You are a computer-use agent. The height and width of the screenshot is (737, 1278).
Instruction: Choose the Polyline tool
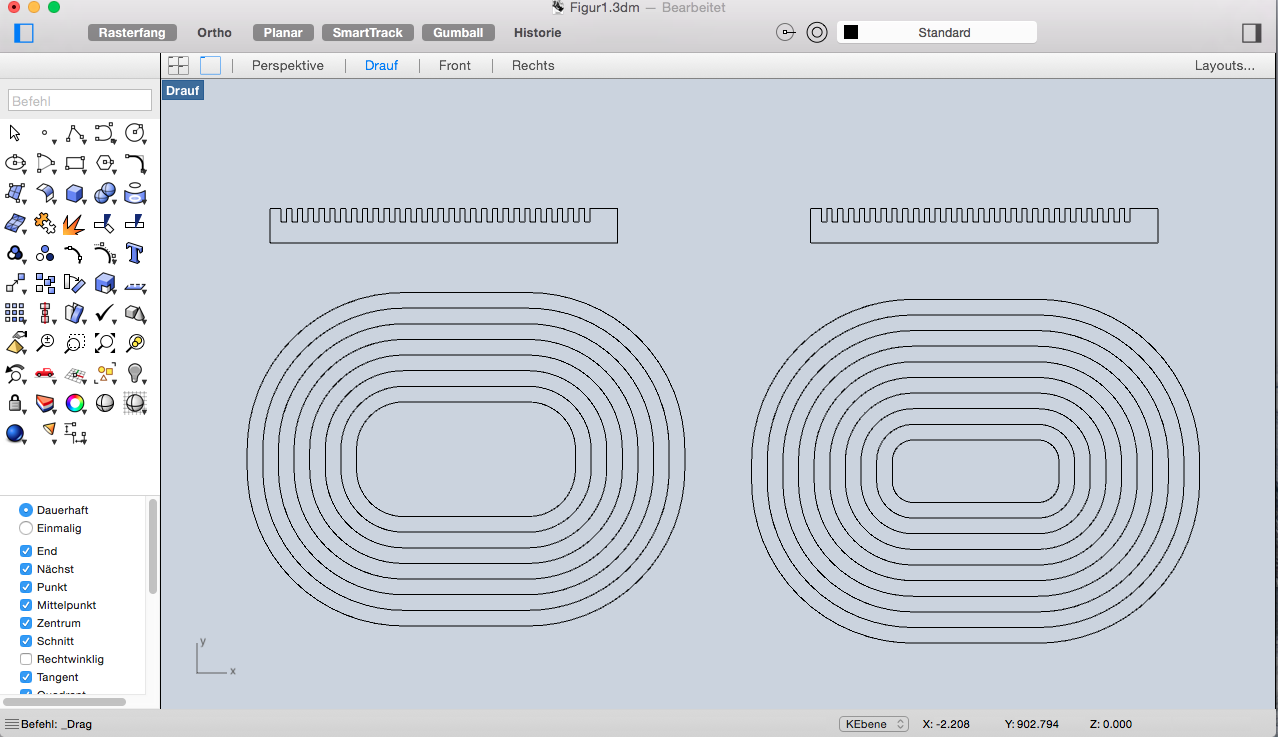pos(74,133)
